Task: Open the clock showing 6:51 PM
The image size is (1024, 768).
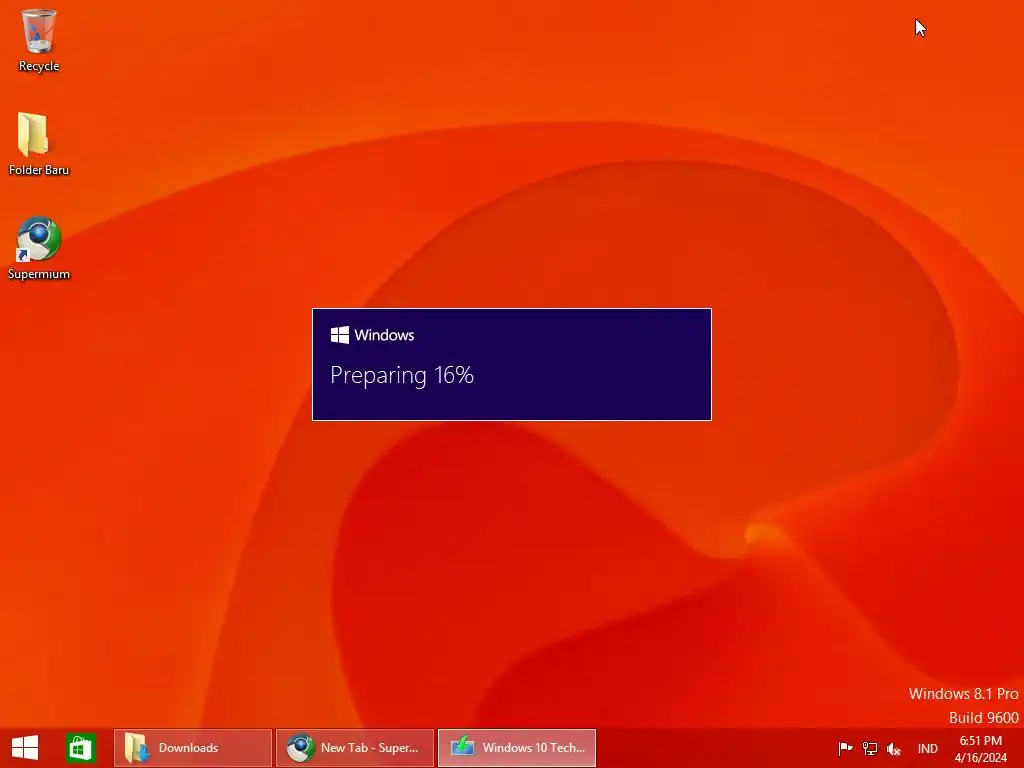Action: coord(980,748)
